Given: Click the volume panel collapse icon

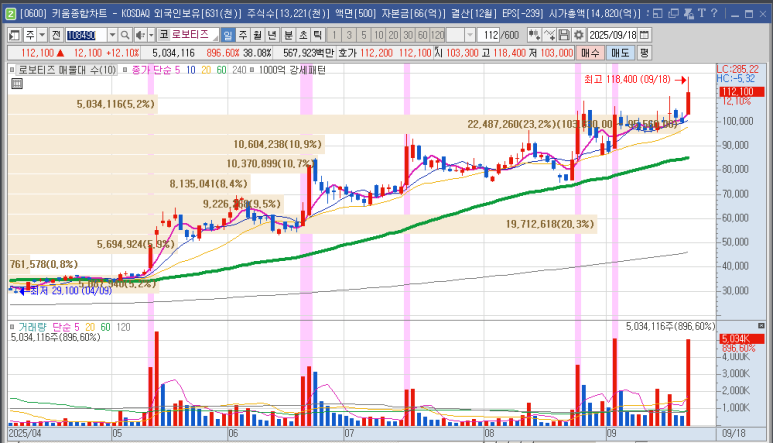Looking at the screenshot, I should tap(761, 326).
